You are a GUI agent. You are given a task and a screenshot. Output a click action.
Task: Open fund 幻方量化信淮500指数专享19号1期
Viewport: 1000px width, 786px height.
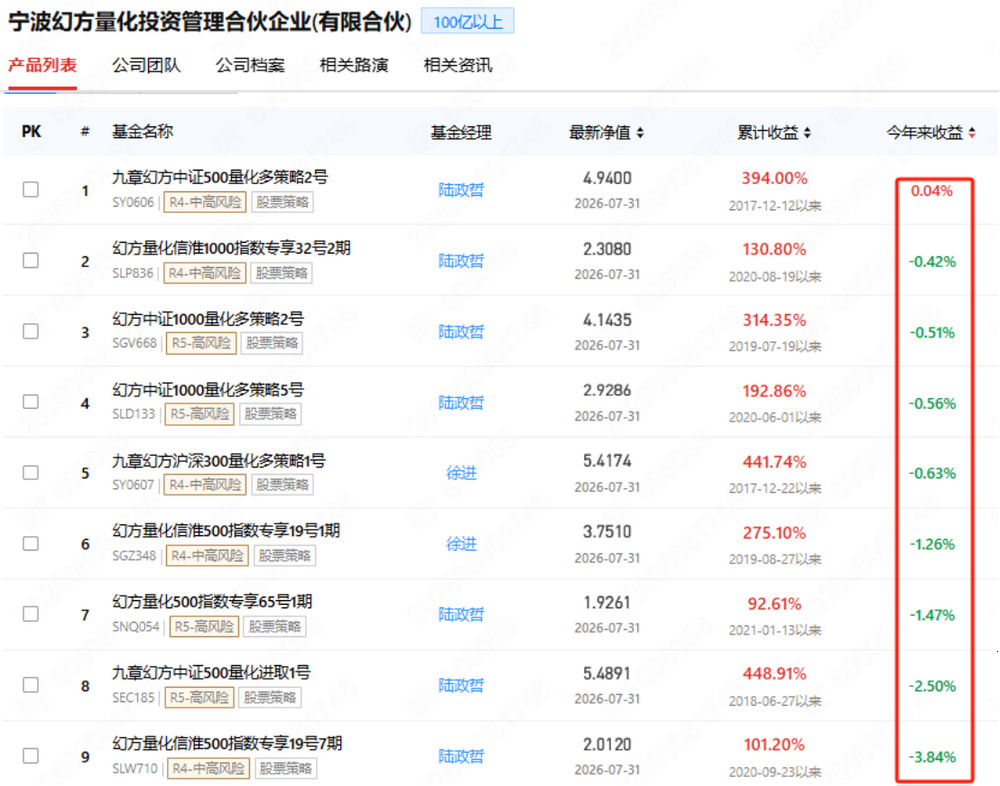pyautogui.click(x=226, y=530)
